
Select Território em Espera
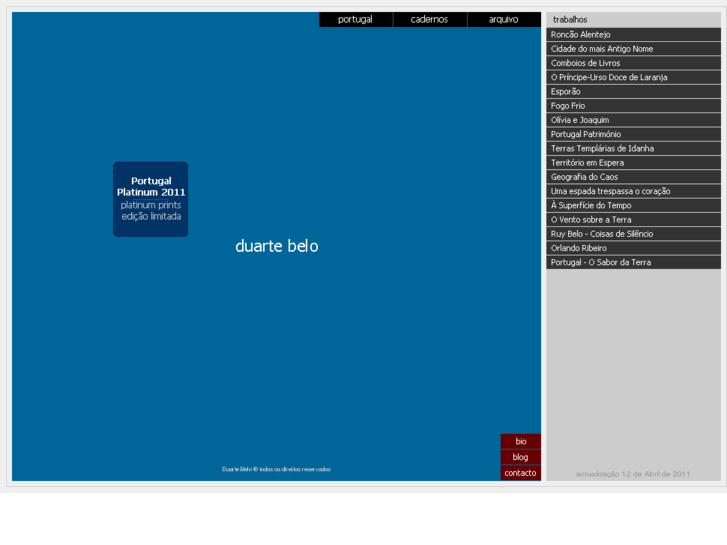pyautogui.click(x=633, y=163)
